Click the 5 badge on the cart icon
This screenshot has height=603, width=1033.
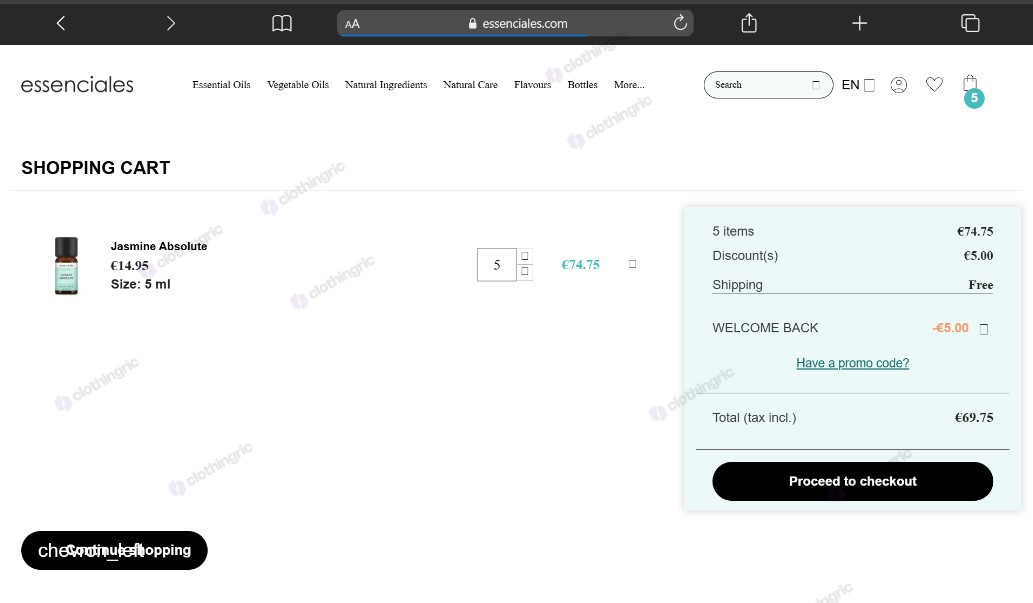[974, 98]
